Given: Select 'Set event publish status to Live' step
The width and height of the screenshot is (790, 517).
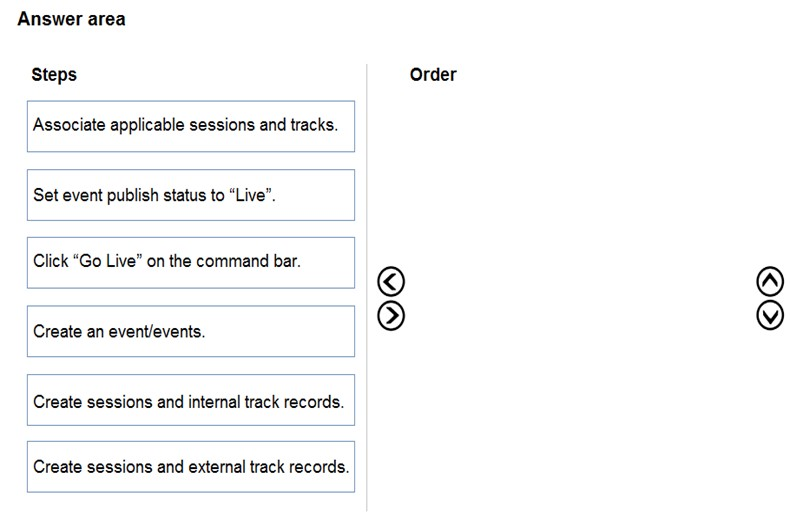Looking at the screenshot, I should (191, 195).
